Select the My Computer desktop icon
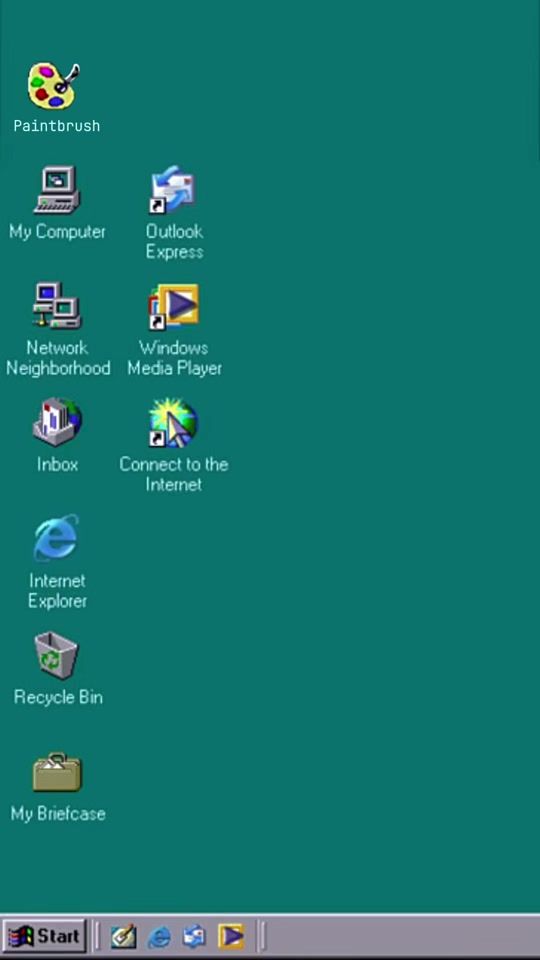540x960 pixels. [57, 190]
